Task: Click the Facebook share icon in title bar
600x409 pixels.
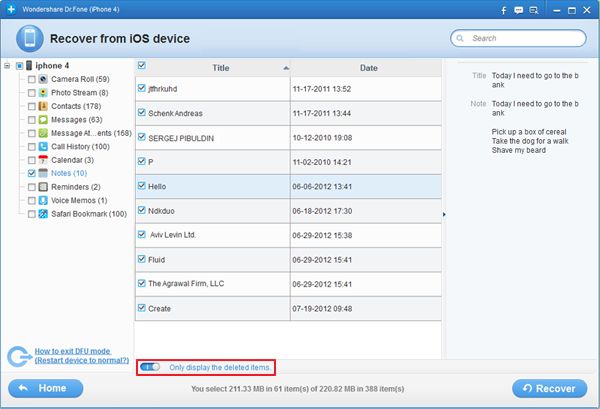Action: point(504,10)
